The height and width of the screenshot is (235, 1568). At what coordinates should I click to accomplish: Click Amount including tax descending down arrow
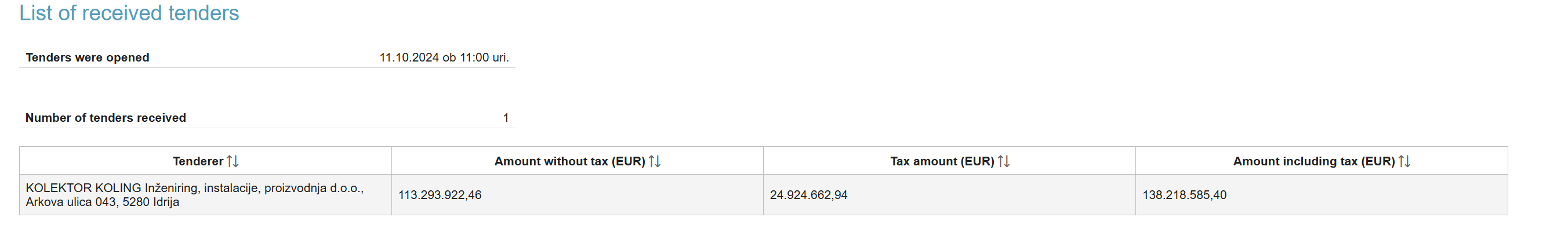[x=1407, y=161]
